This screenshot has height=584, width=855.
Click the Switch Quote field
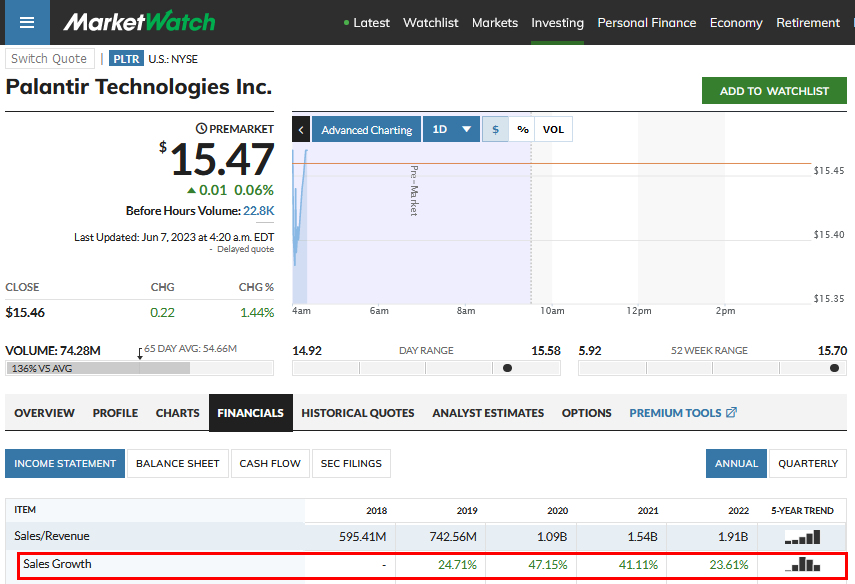[x=50, y=58]
